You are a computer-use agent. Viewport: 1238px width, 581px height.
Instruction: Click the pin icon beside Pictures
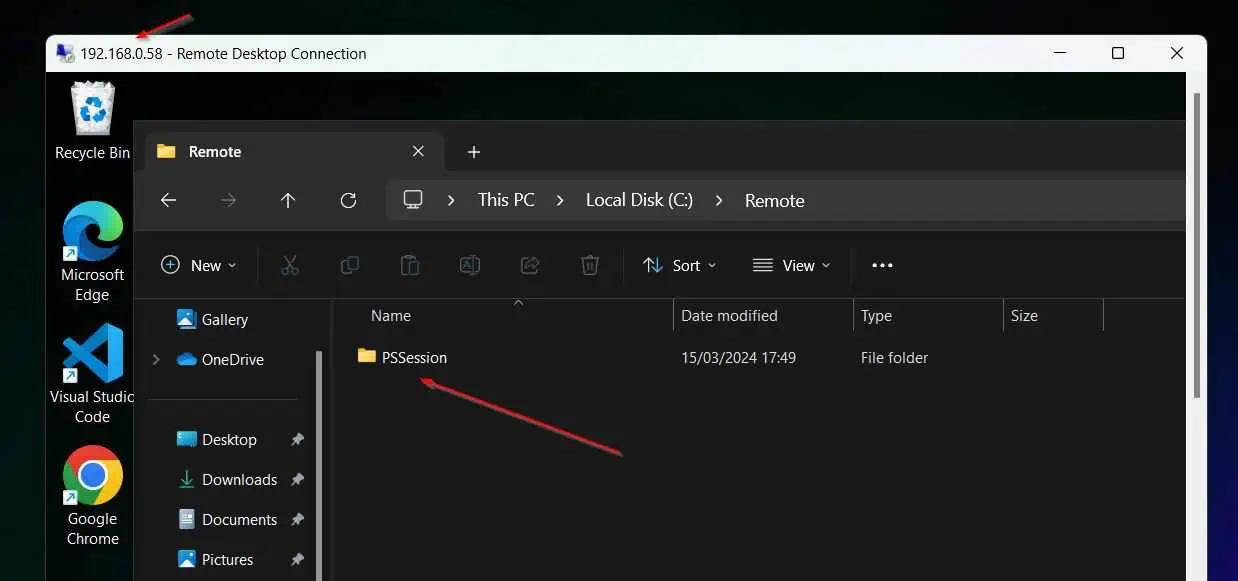pos(297,560)
